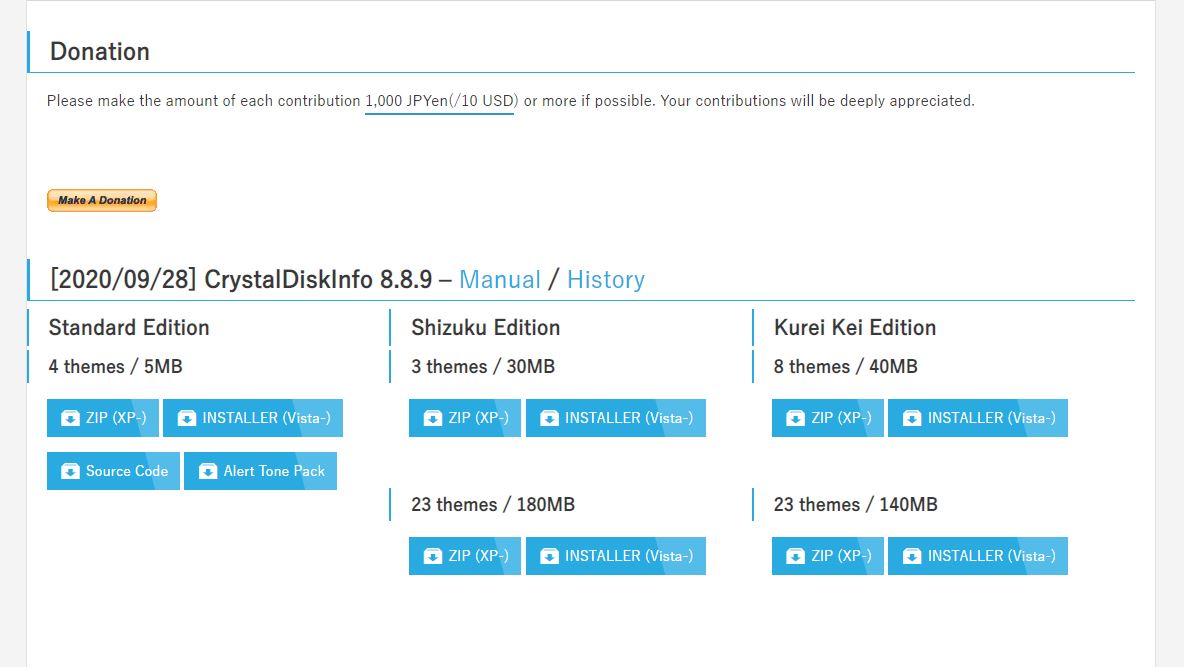The image size is (1184, 667).
Task: Download Standard Edition ZIP (XP-)
Action: 103,418
